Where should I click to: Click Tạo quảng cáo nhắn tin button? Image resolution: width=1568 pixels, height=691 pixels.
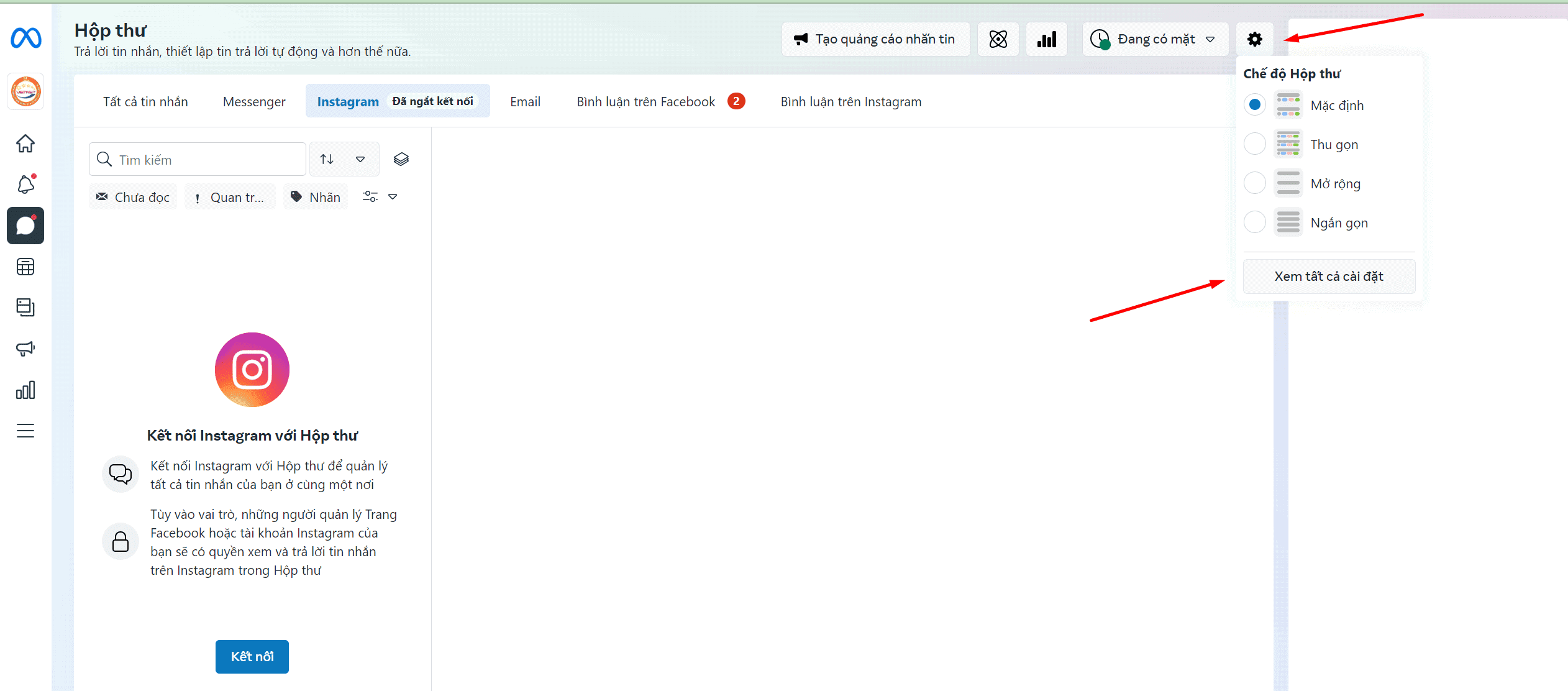click(x=876, y=39)
